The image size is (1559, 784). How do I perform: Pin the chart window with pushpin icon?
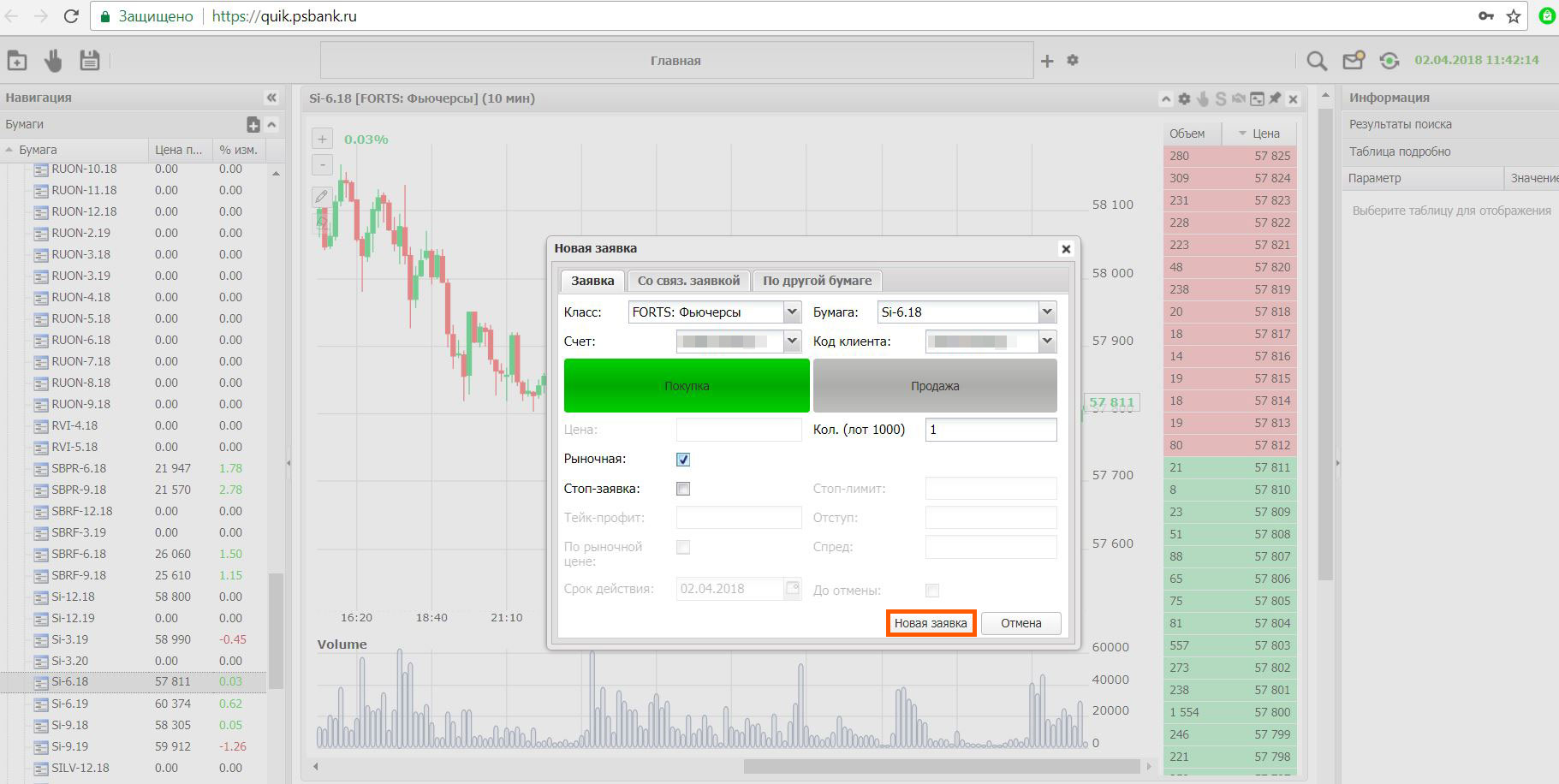[1275, 98]
